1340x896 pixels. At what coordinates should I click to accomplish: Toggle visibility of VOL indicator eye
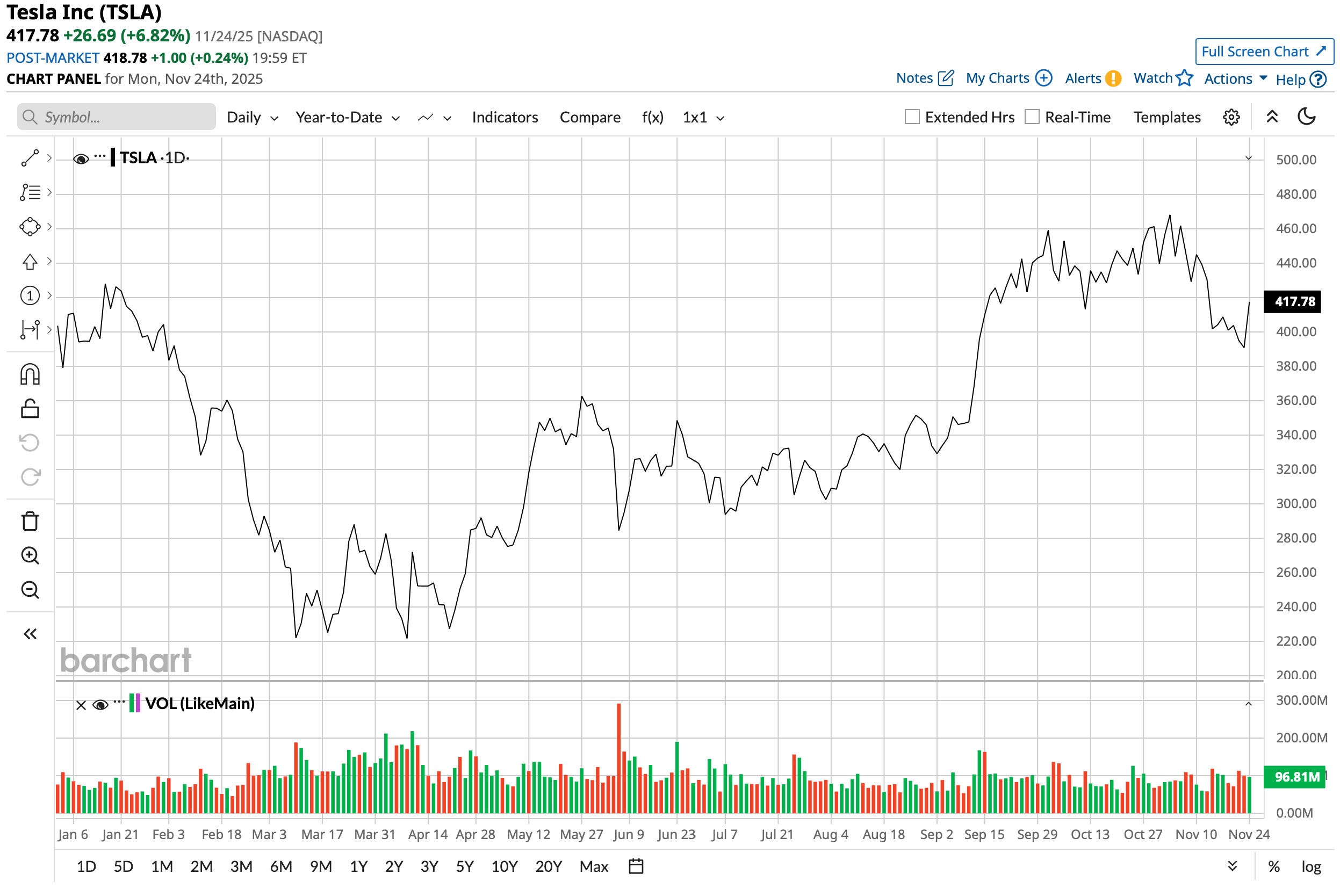[x=100, y=705]
